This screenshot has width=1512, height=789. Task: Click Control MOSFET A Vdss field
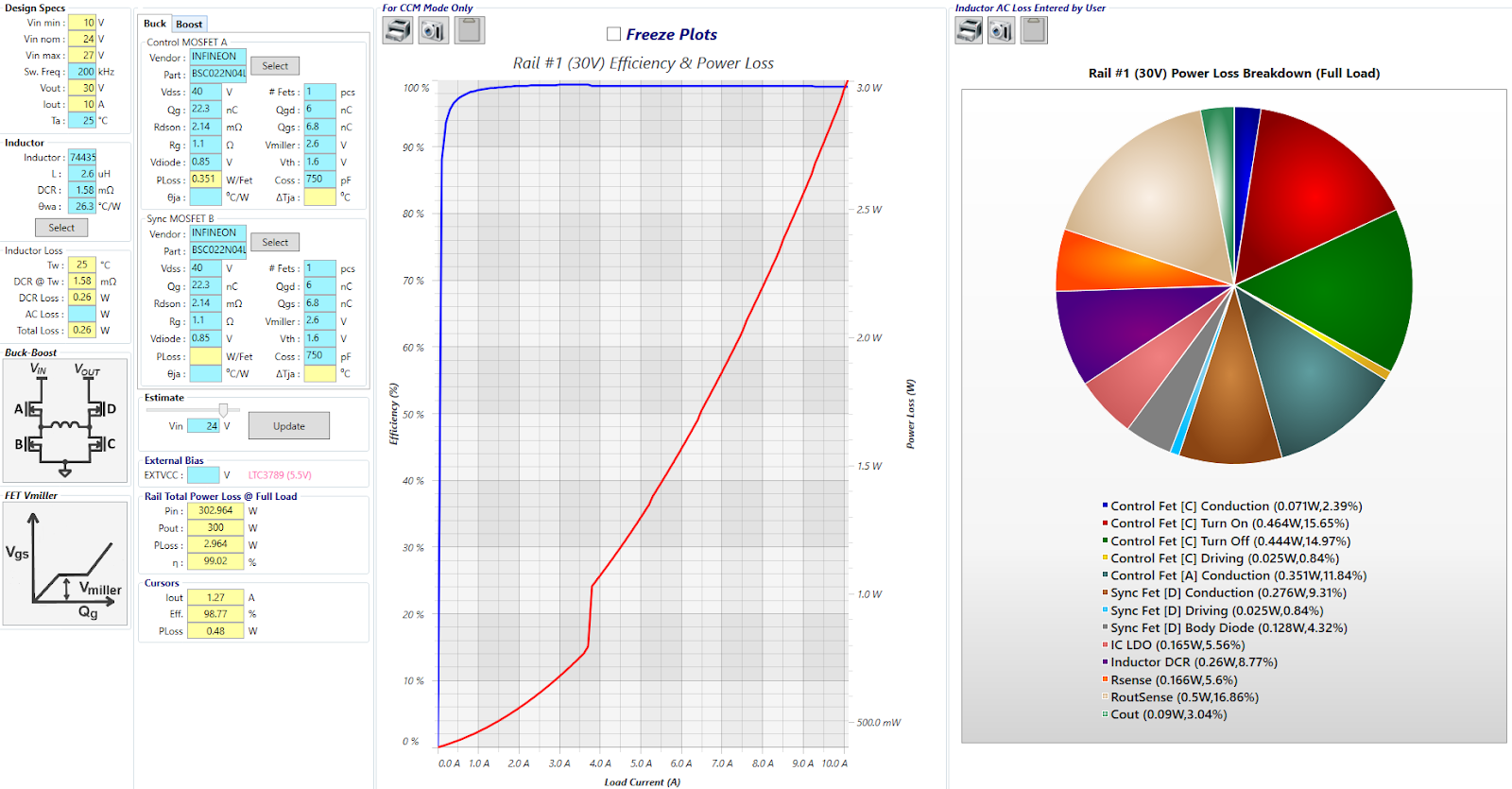pos(205,92)
